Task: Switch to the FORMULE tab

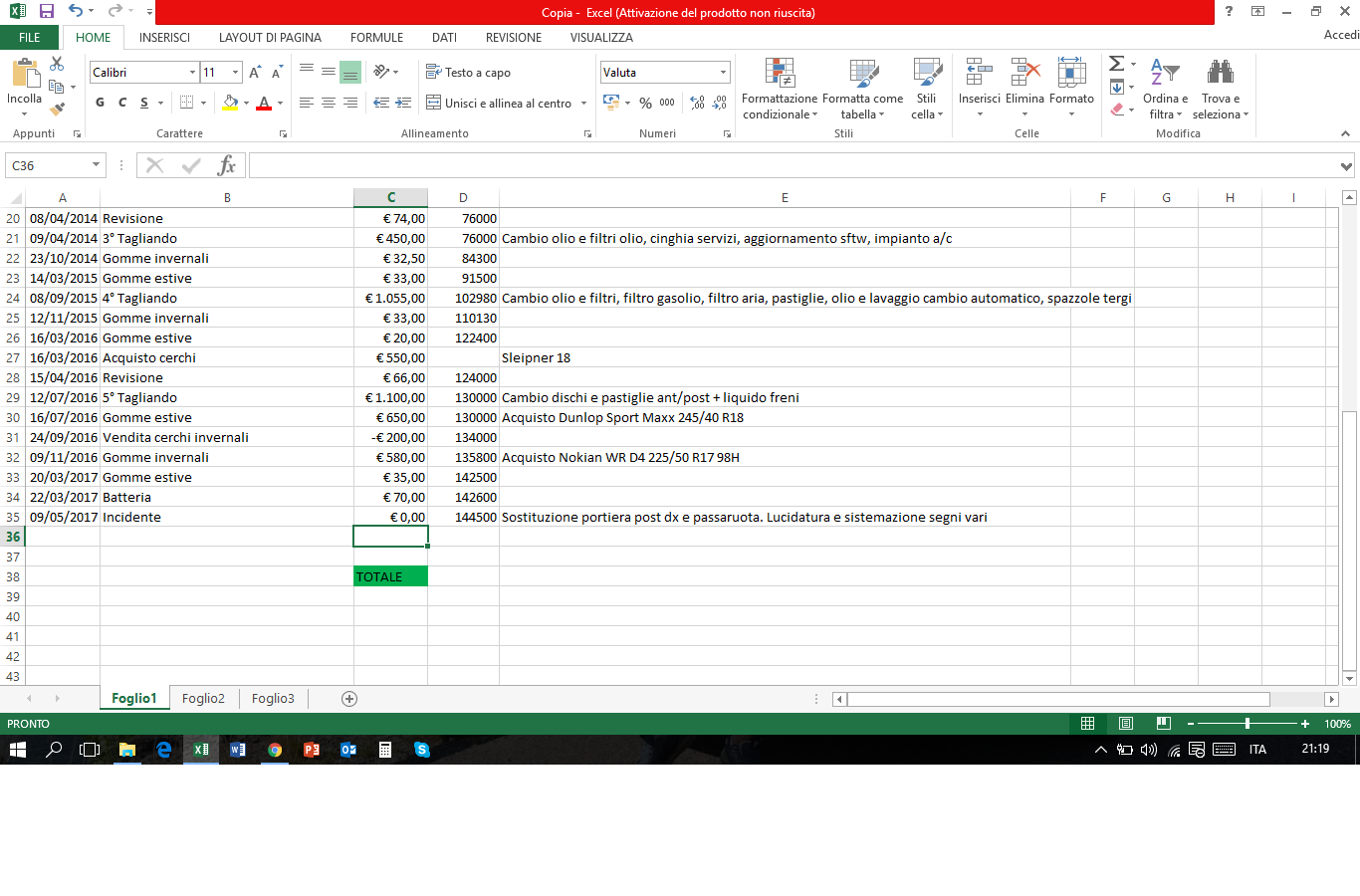Action: [x=376, y=38]
